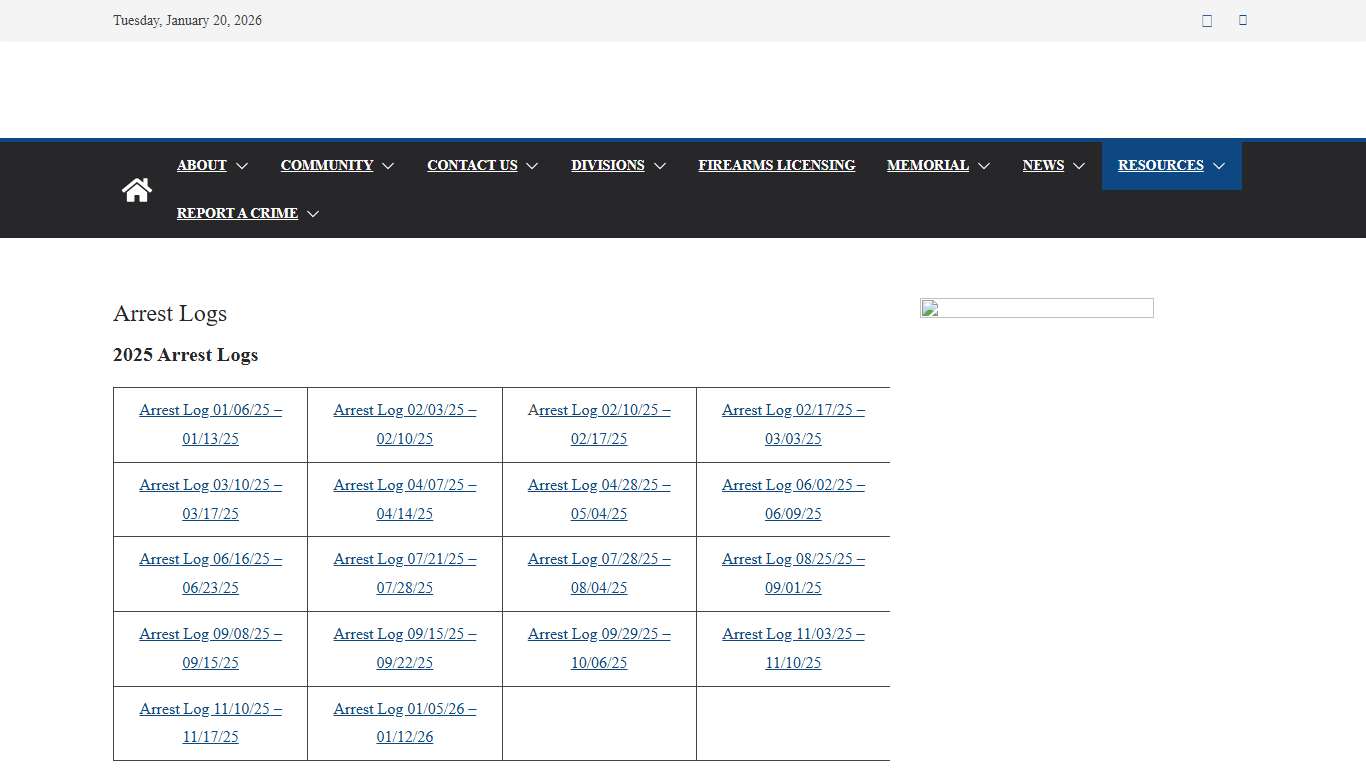The height and width of the screenshot is (768, 1366).
Task: Open Arrest Log 06/02/25 – 06/09/25
Action: click(793, 499)
